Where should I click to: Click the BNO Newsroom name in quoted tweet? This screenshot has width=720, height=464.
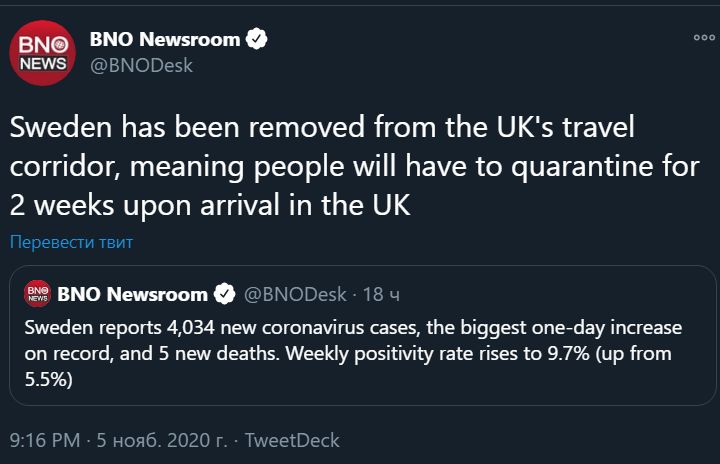[133, 294]
